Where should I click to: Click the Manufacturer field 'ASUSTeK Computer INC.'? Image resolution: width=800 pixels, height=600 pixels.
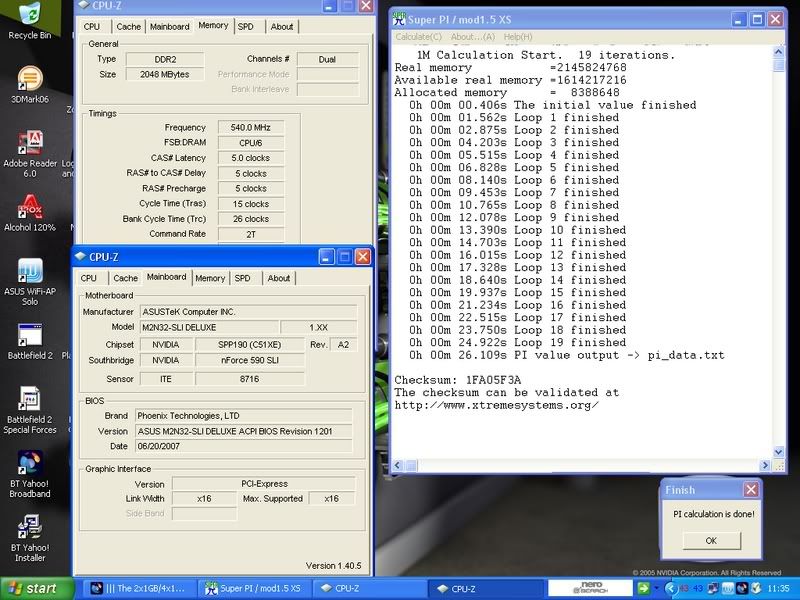click(x=248, y=312)
